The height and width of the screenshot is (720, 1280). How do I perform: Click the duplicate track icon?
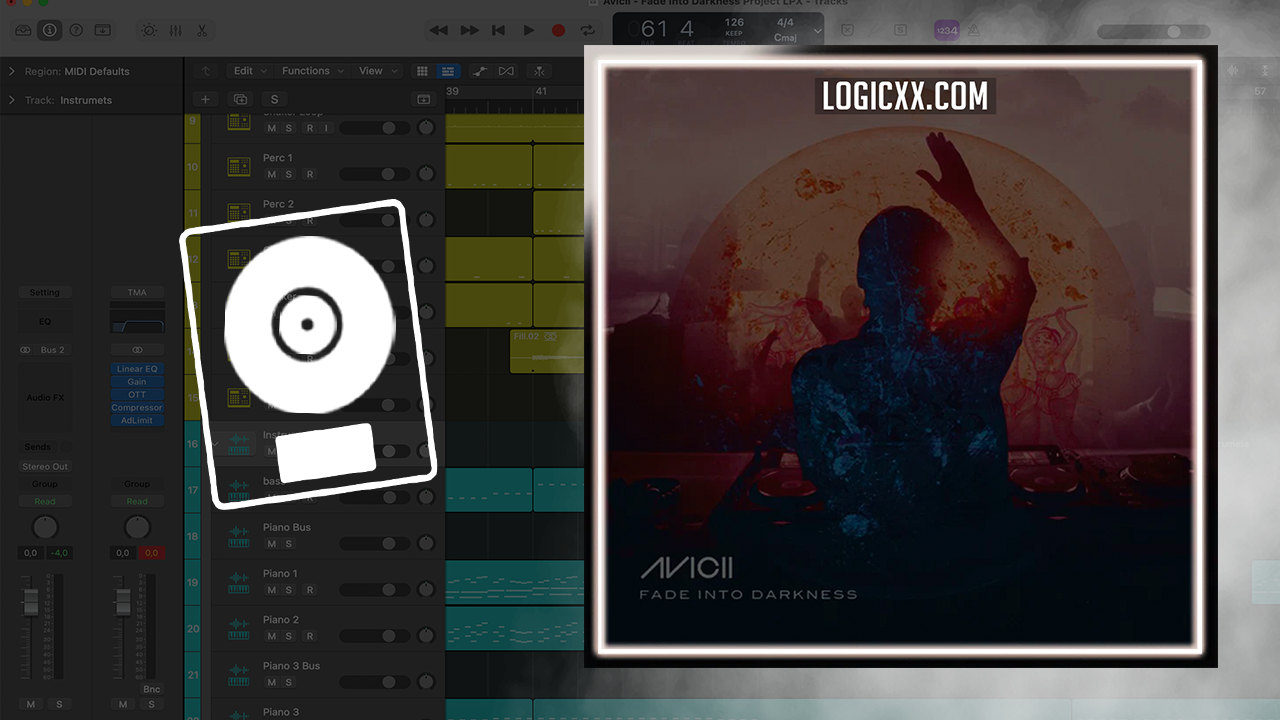tap(240, 99)
